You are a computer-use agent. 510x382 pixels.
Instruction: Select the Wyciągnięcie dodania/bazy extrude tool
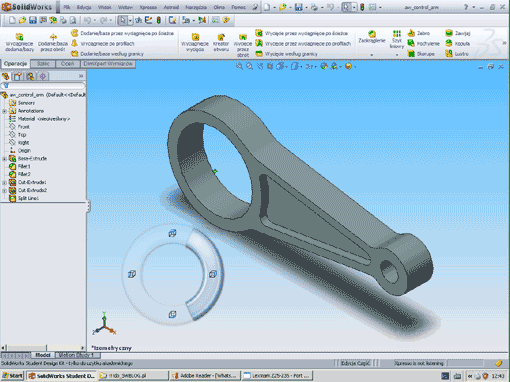coord(19,42)
